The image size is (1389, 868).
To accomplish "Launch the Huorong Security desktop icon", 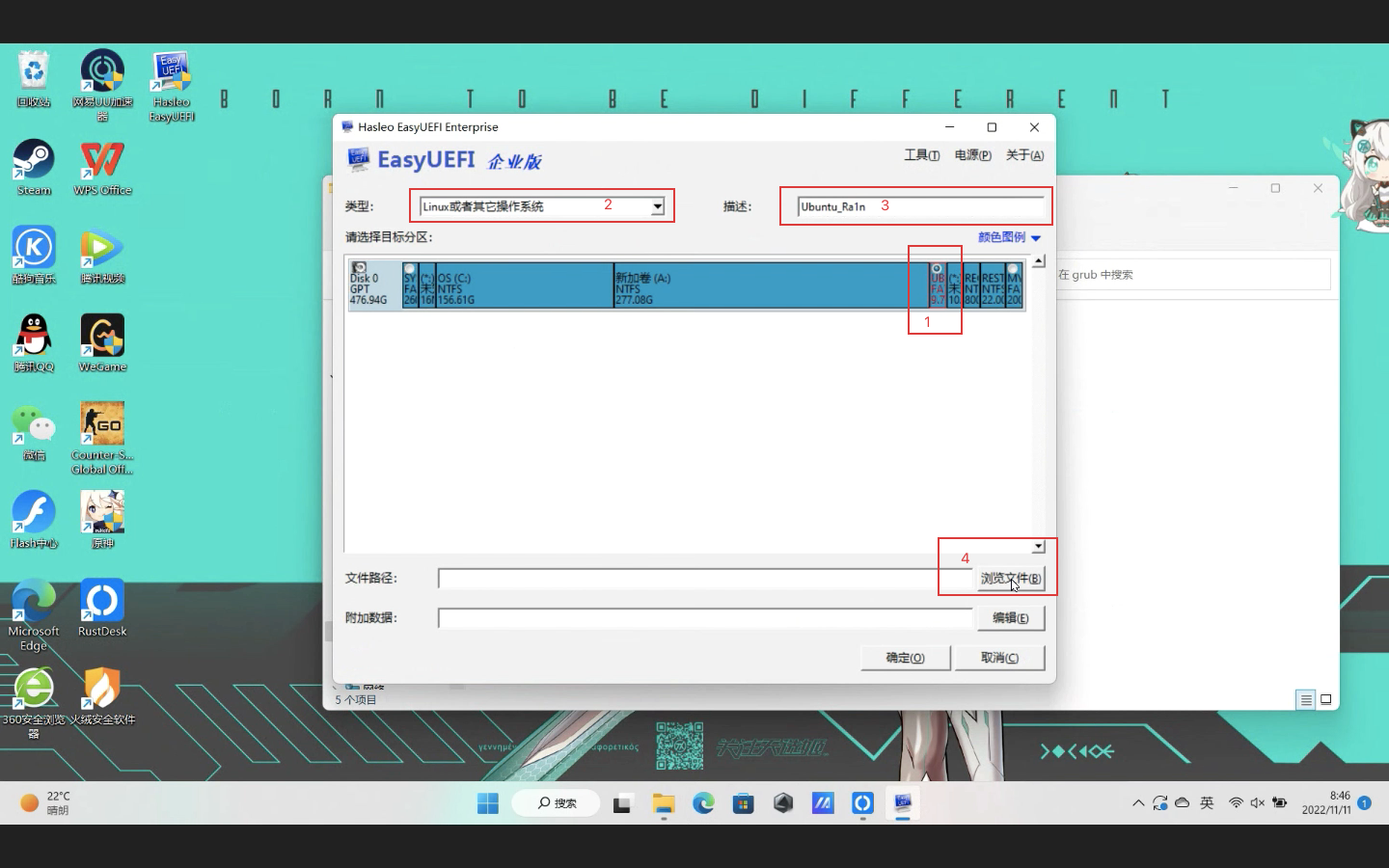I will [x=102, y=696].
